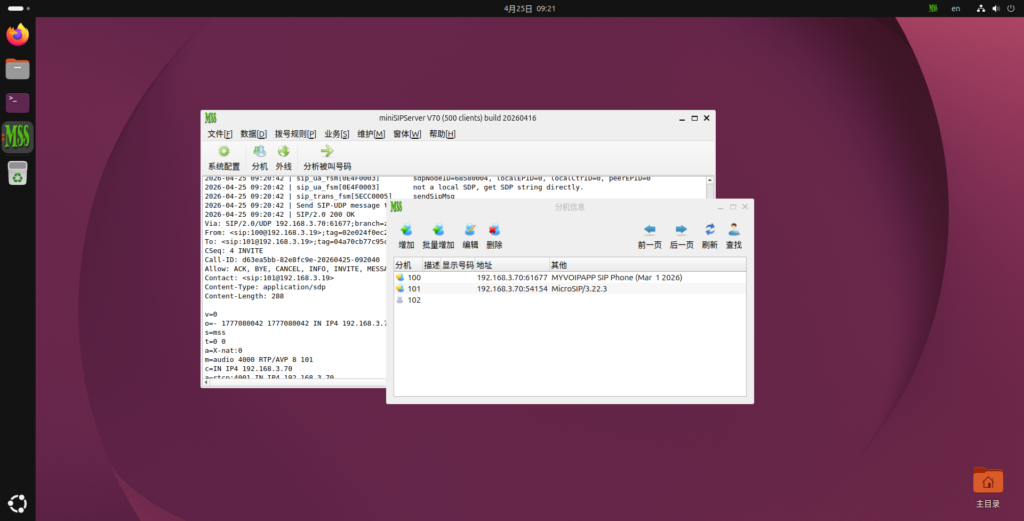Screen dimensions: 1024x521
Task: Open 文件[F] menu
Action: tap(219, 134)
